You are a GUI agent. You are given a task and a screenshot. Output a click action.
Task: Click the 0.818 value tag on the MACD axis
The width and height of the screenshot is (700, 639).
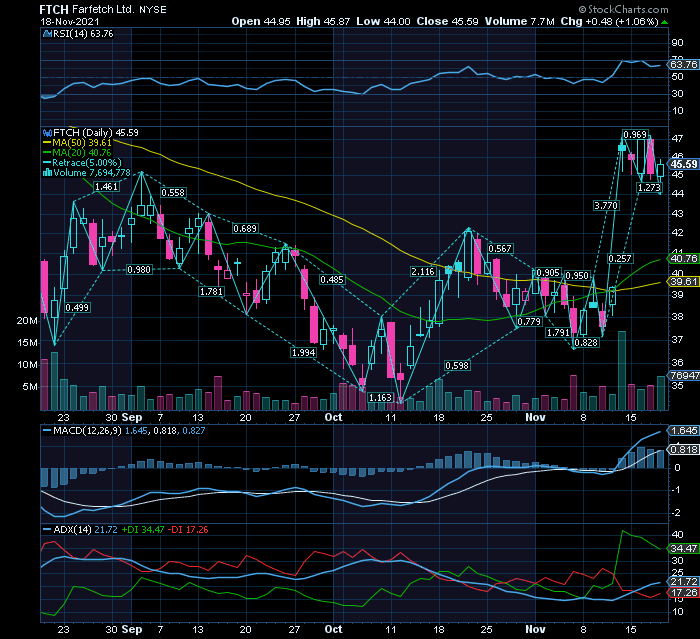[683, 450]
